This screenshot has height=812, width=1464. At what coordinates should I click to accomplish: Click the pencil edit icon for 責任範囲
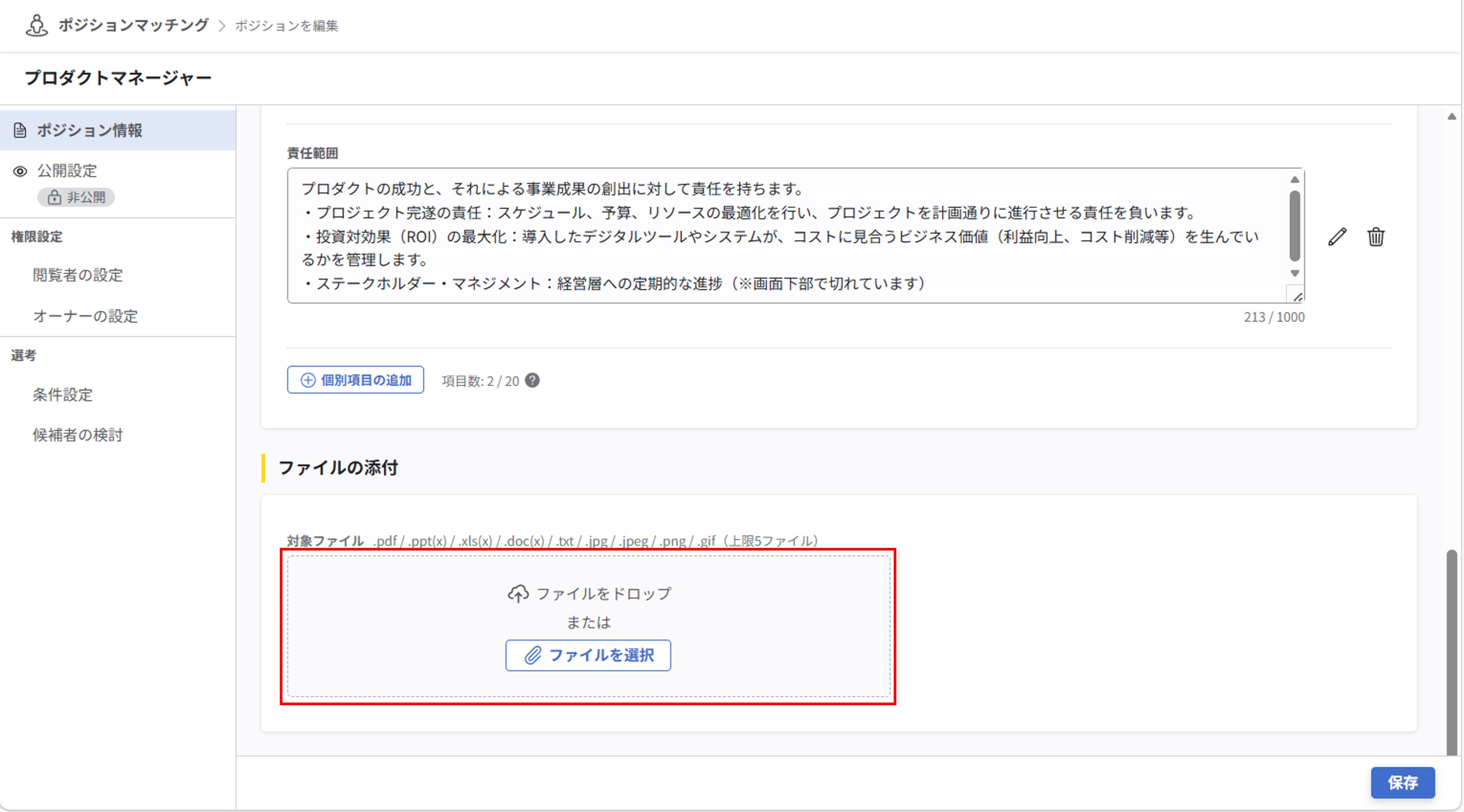[x=1337, y=237]
